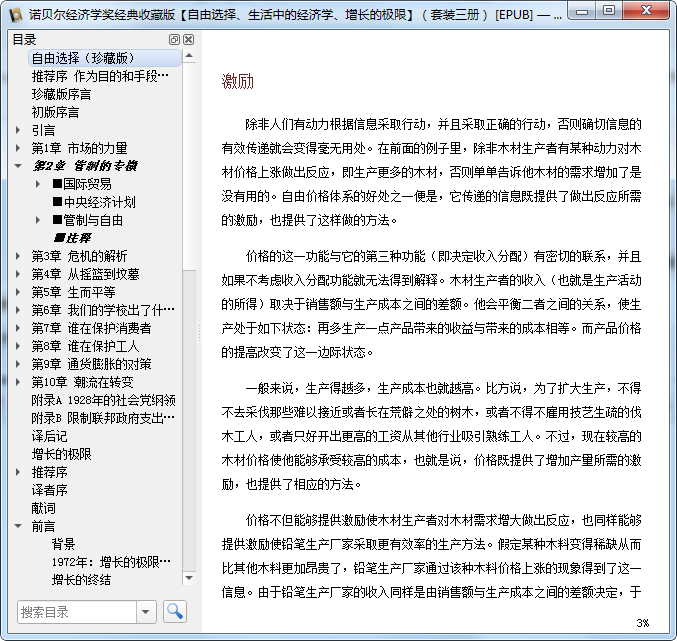Close the 目录 panel
This screenshot has height=641, width=677.
(189, 40)
